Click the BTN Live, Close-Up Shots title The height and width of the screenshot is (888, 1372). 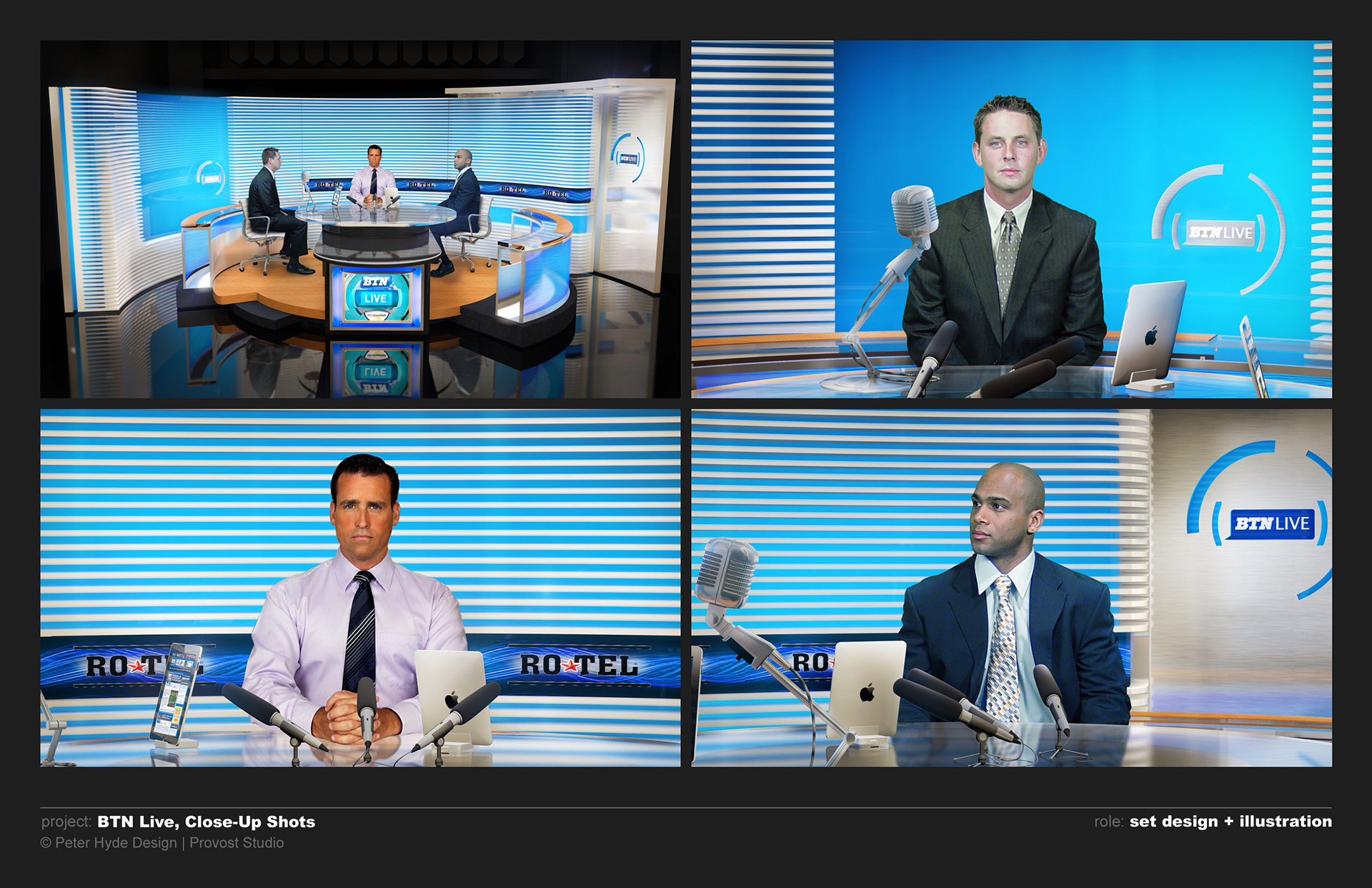click(206, 822)
